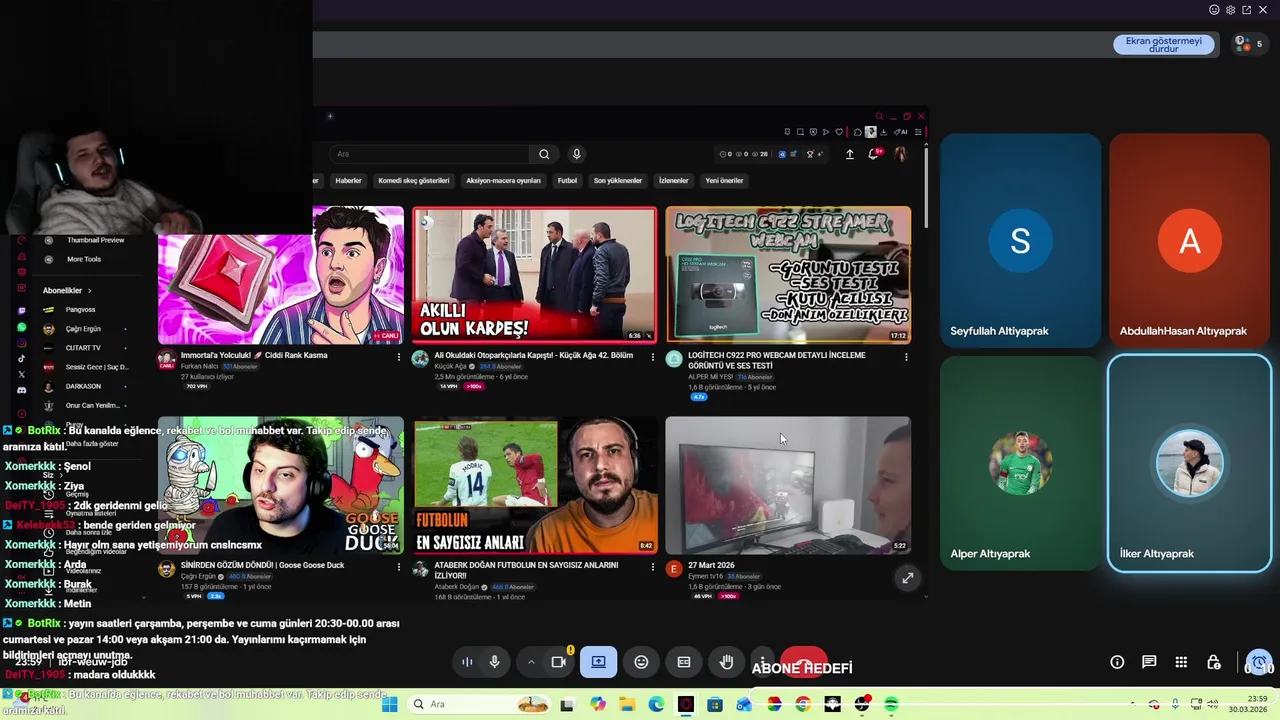The image size is (1280, 720).
Task: Open Logitech C922 webcam video thumbnail
Action: click(x=788, y=275)
